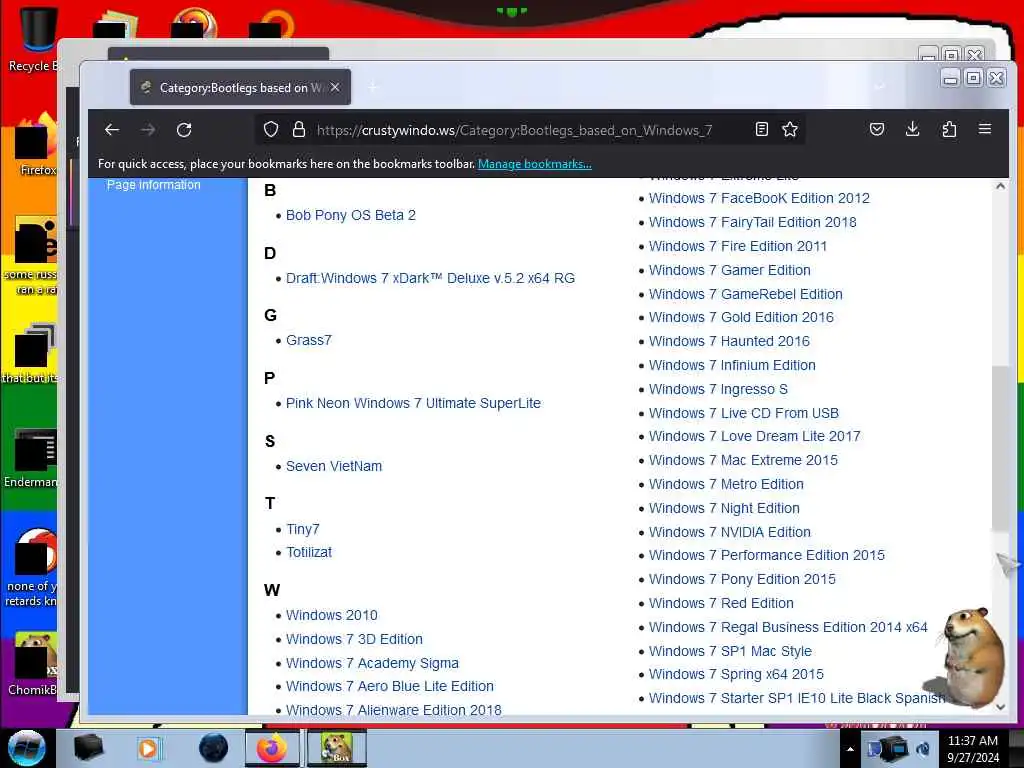Open Page information sidebar link
Viewport: 1024px width, 768px height.
(x=153, y=185)
